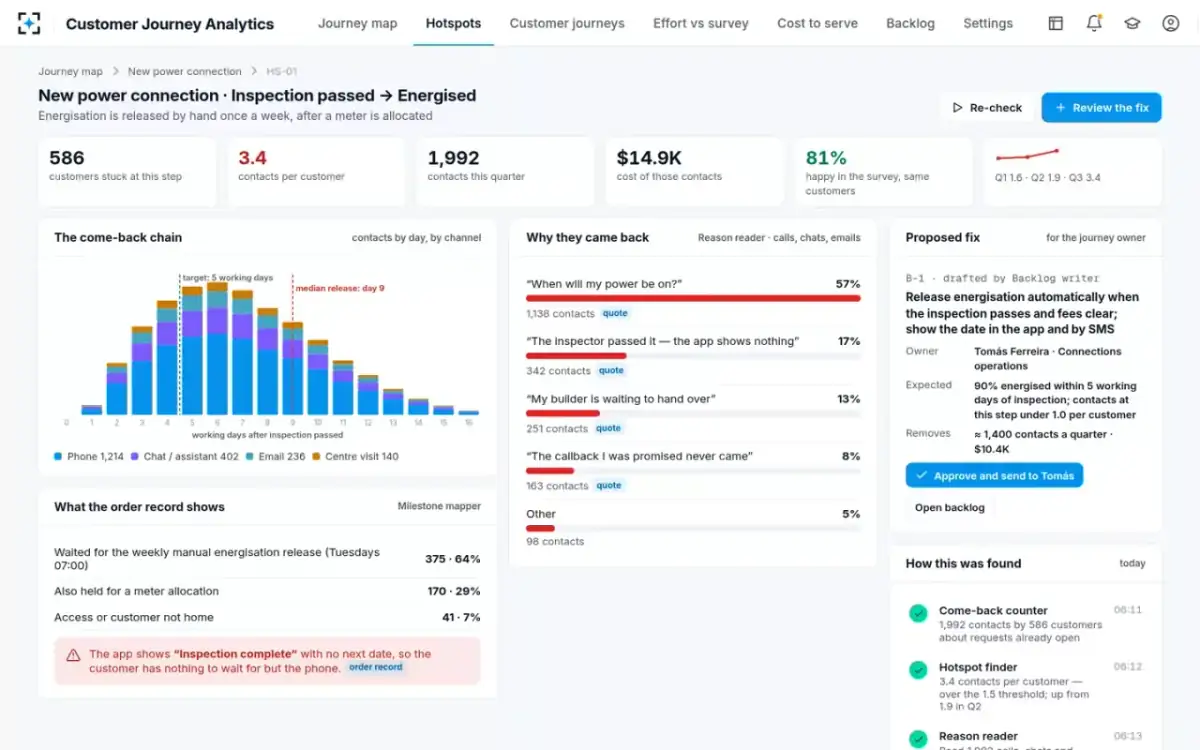Click the 57% red progress bar
The height and width of the screenshot is (750, 1200).
pos(693,298)
